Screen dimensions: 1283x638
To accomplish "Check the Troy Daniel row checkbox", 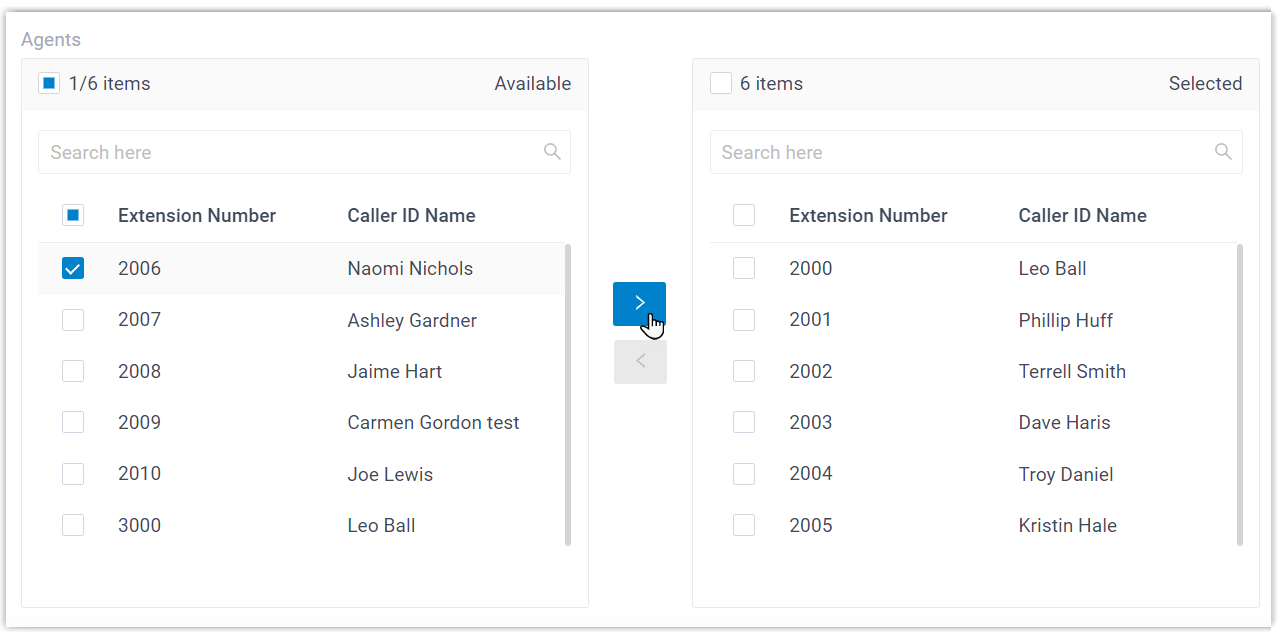I will tap(744, 474).
